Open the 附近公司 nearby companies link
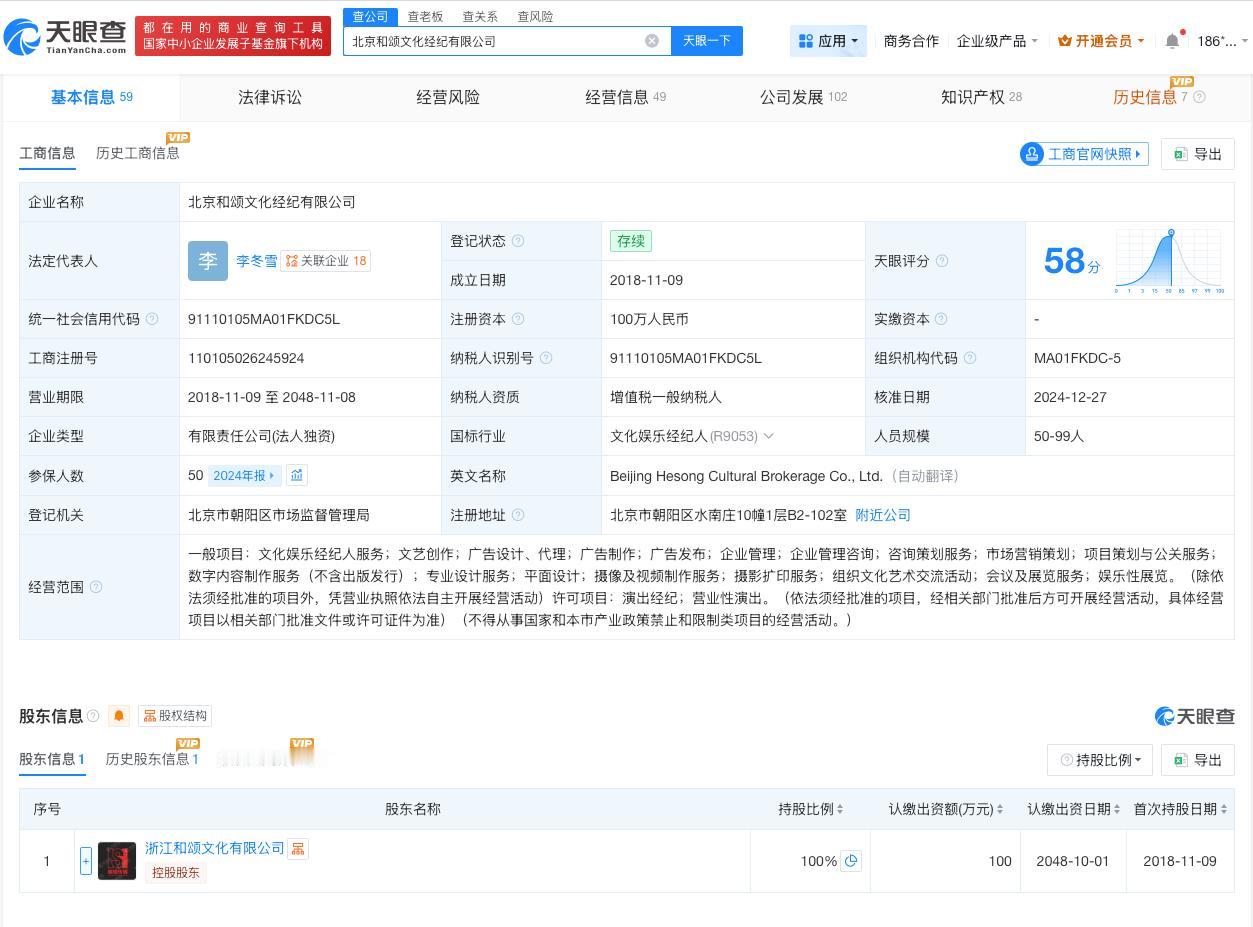This screenshot has width=1253, height=927. 882,515
